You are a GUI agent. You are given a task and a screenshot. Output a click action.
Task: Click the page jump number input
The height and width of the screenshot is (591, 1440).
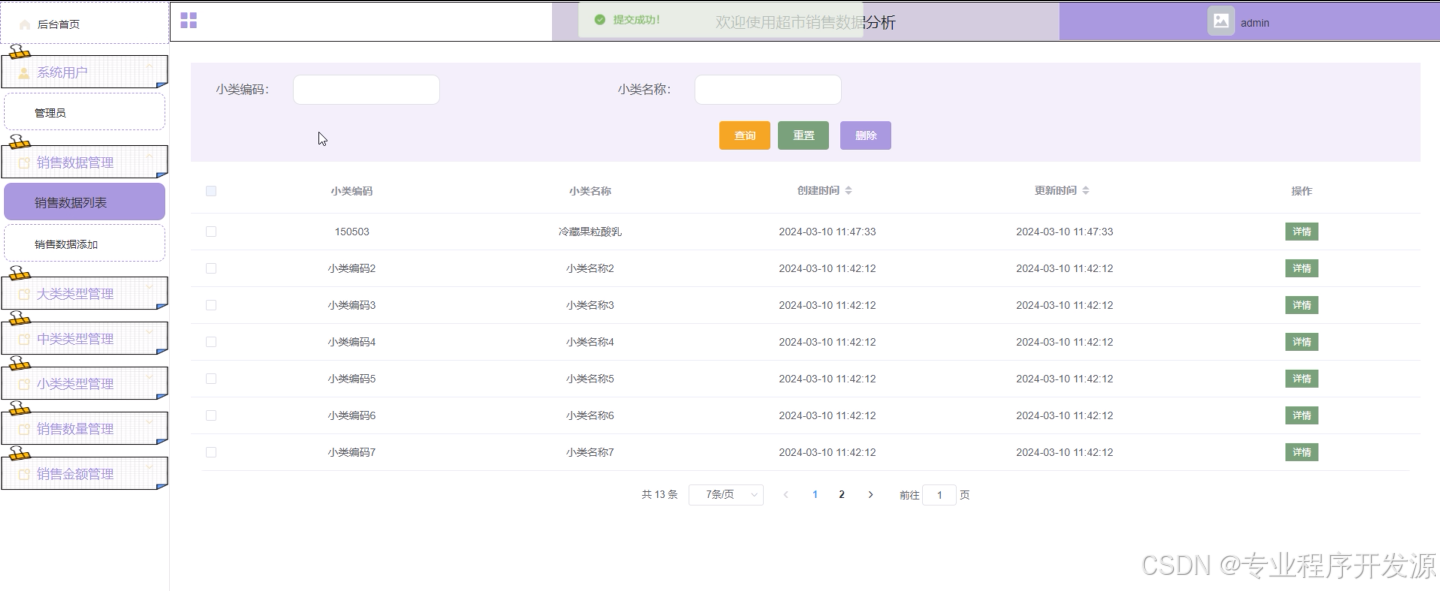(939, 495)
